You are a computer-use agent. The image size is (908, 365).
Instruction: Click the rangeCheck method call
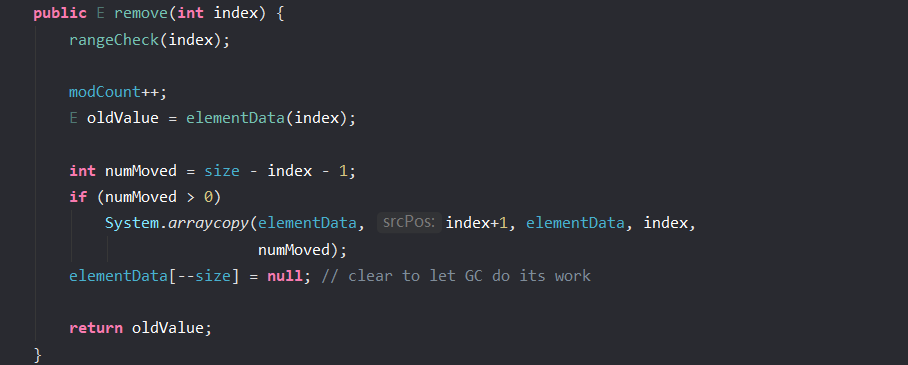click(x=114, y=39)
